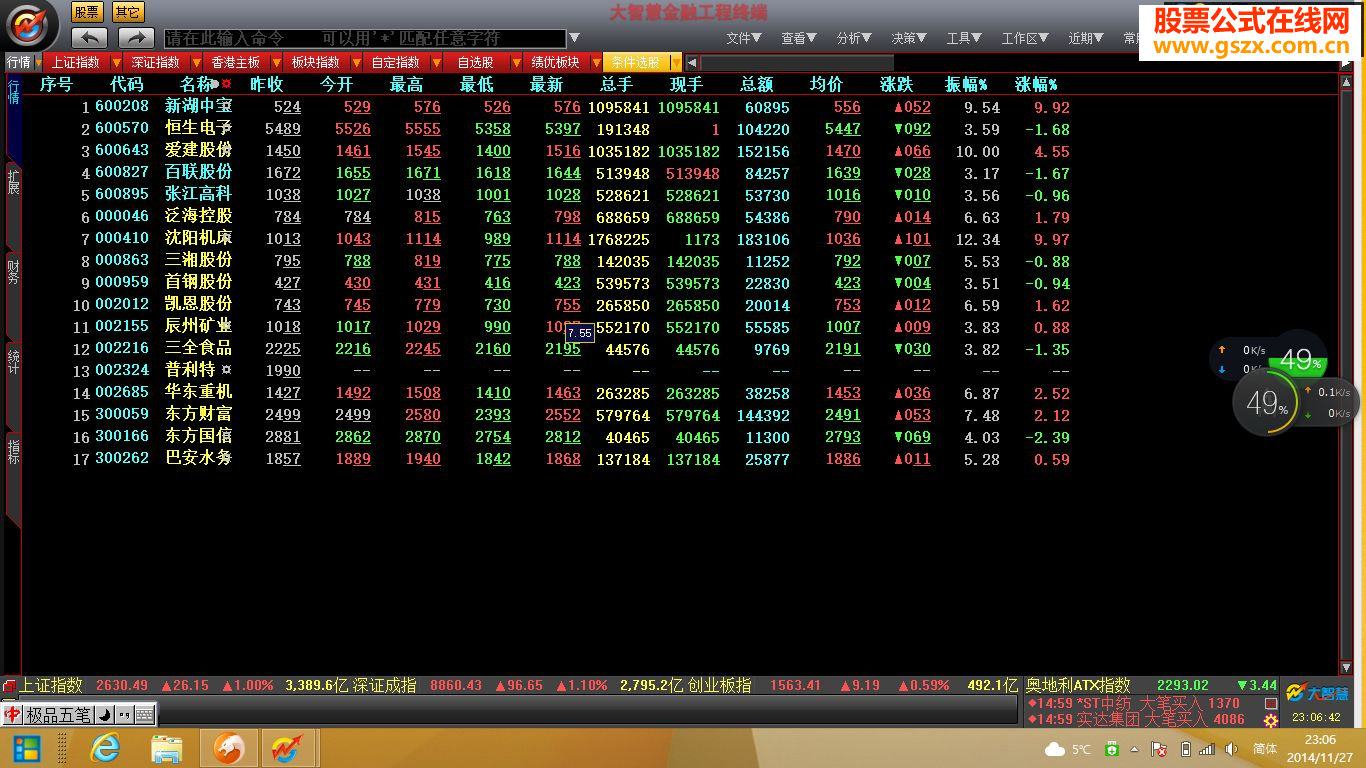This screenshot has width=1366, height=768.
Task: Click the marker icon next to 普利特
Action: tap(226, 370)
